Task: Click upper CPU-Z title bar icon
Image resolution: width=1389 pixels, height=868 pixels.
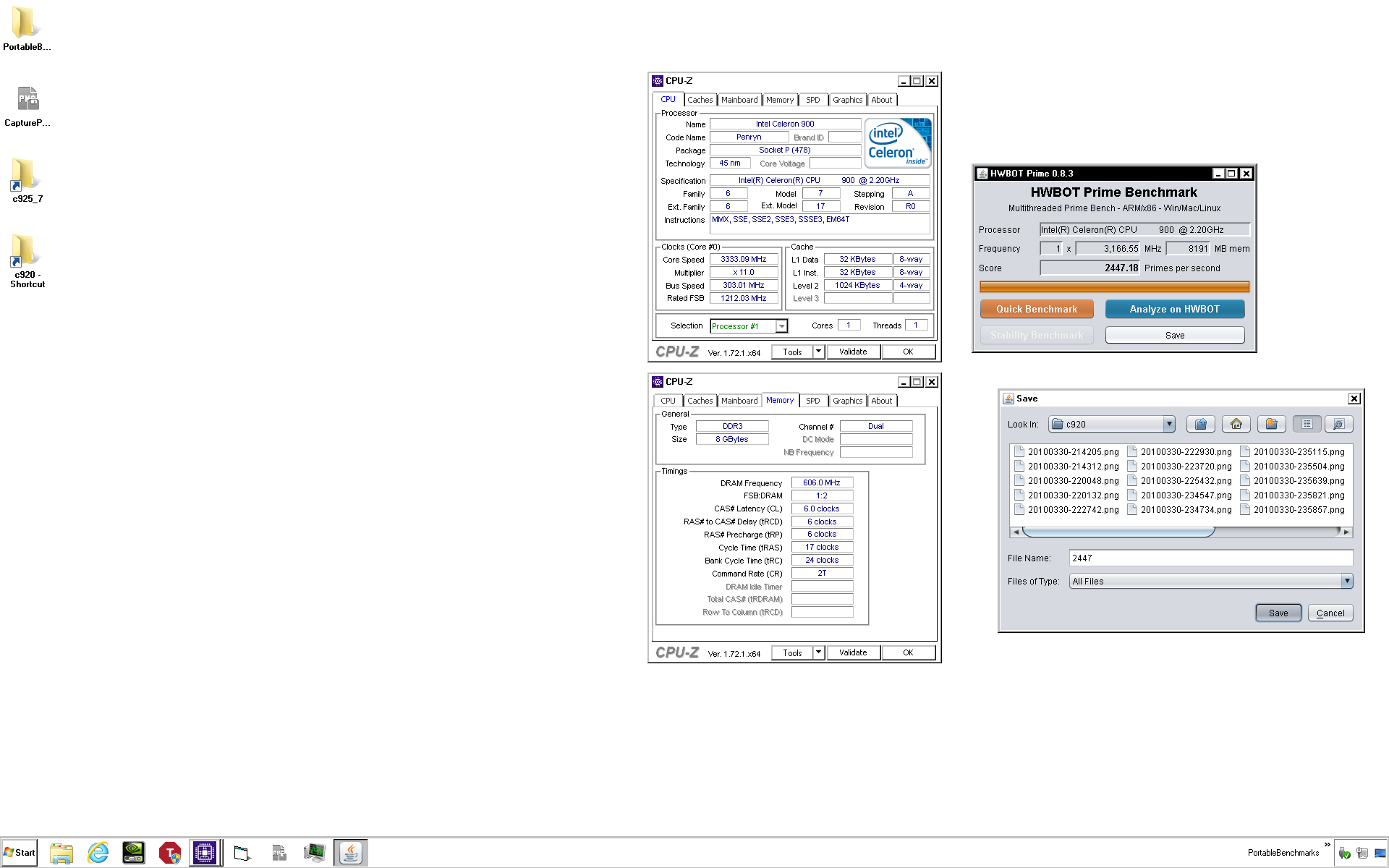Action: click(x=657, y=81)
